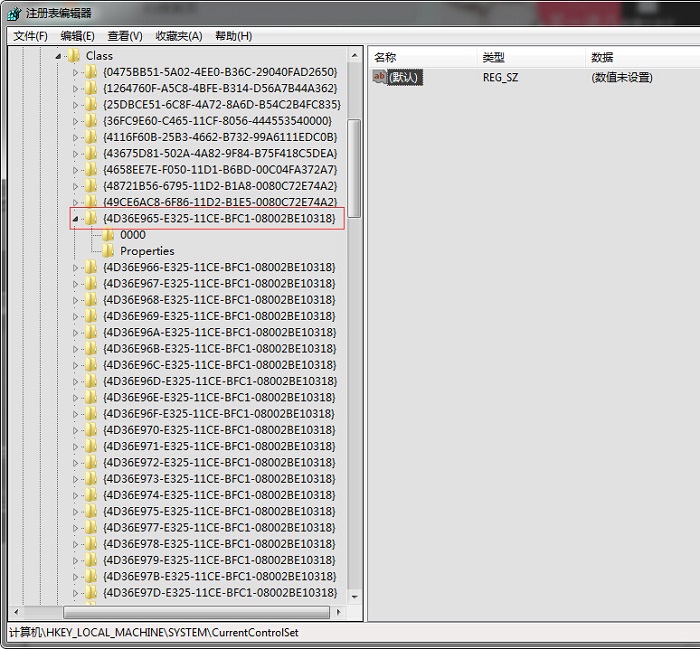Click the folder icon of {4116F60B-25B3-4662-B732-99A6111EDC0B}
The height and width of the screenshot is (649, 700).
coord(91,137)
